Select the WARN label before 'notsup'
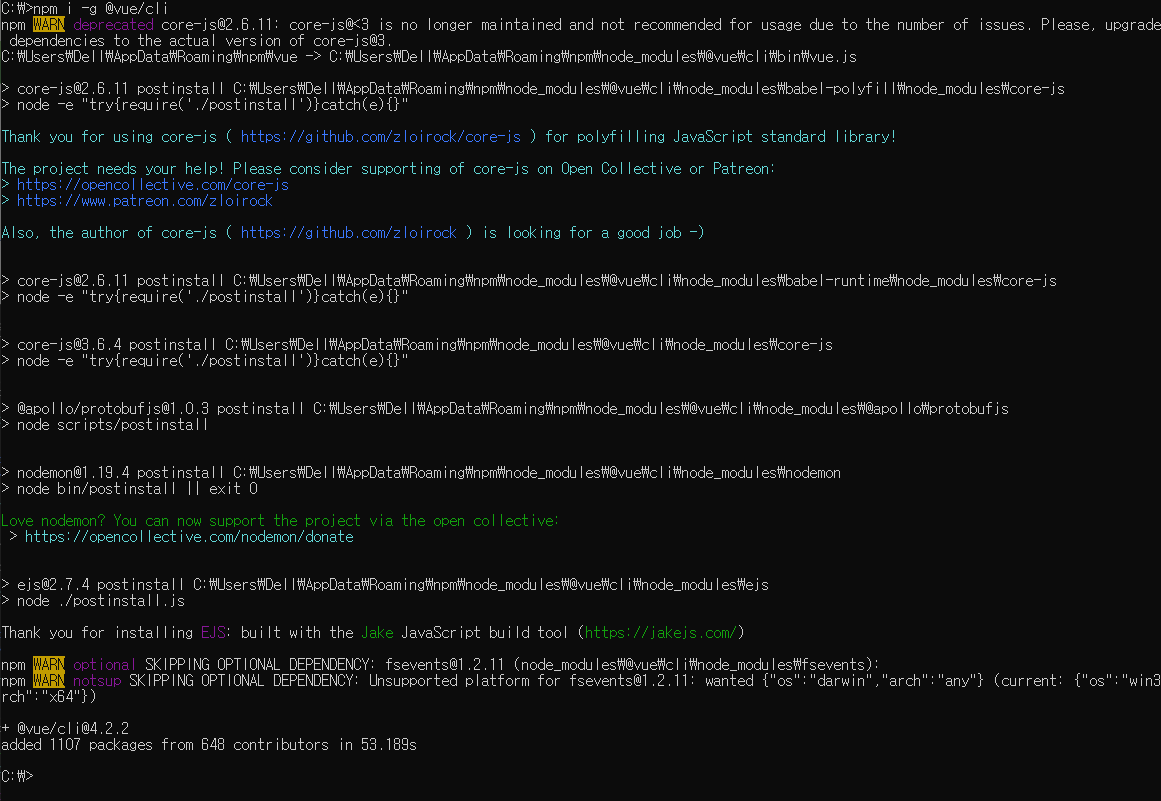 pyautogui.click(x=49, y=680)
